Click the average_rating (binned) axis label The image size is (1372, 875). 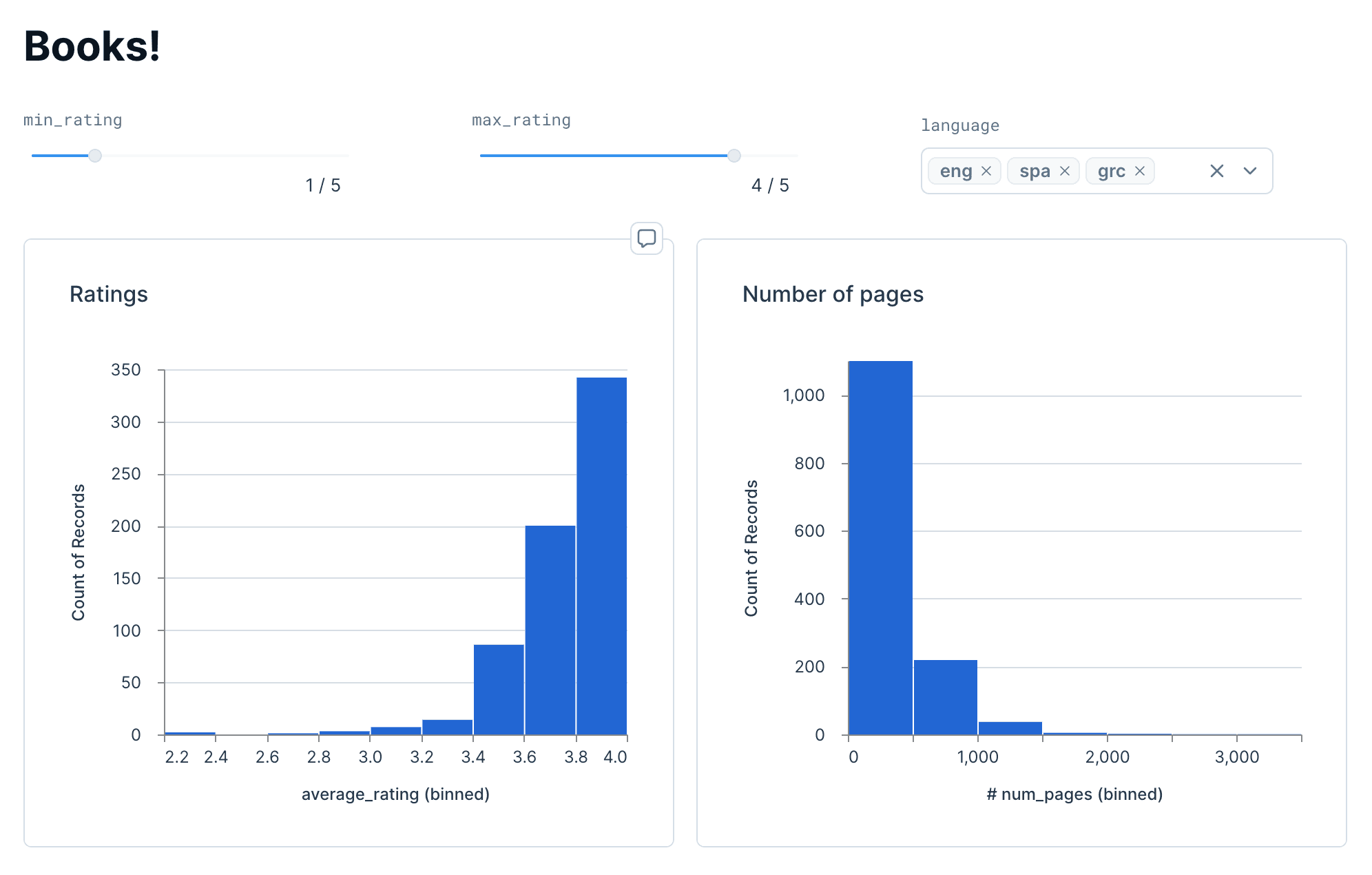click(395, 794)
